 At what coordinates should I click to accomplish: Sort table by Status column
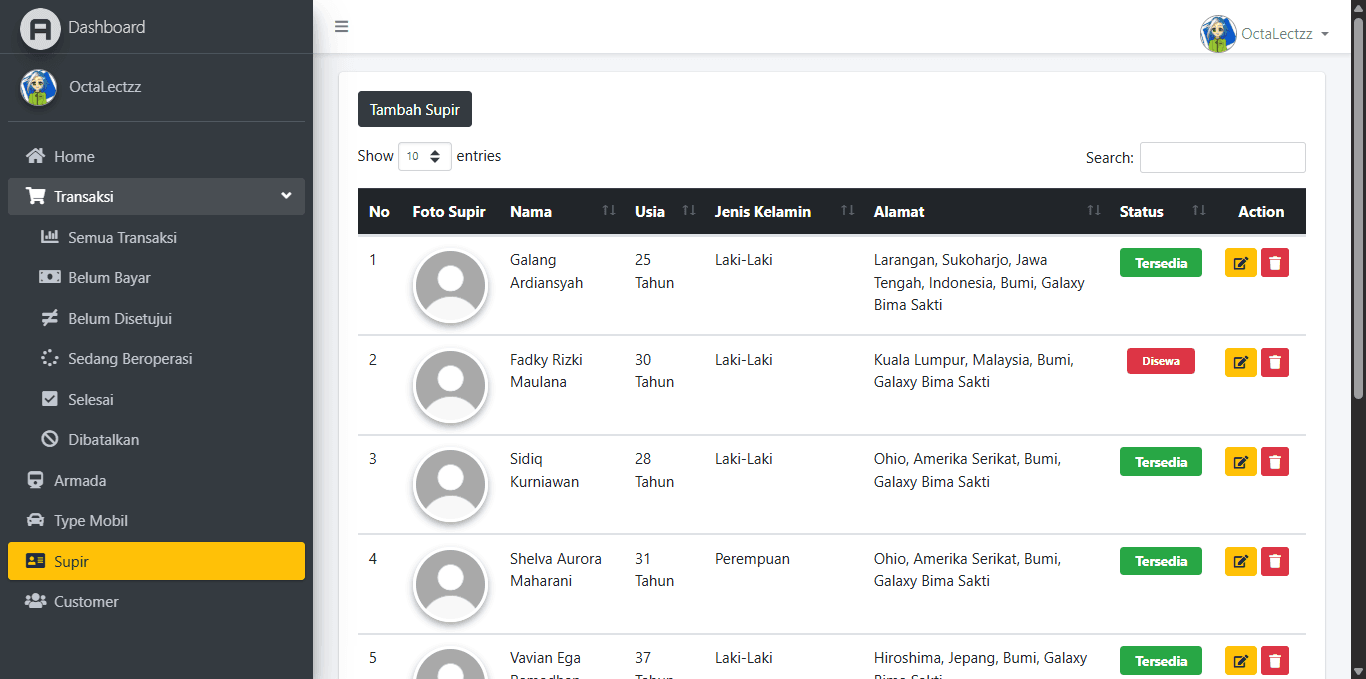[x=1162, y=211]
